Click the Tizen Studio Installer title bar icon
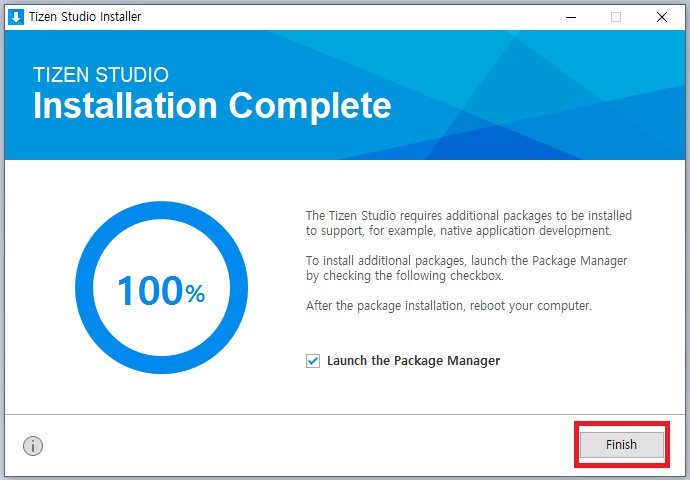The image size is (690, 480). 16,17
